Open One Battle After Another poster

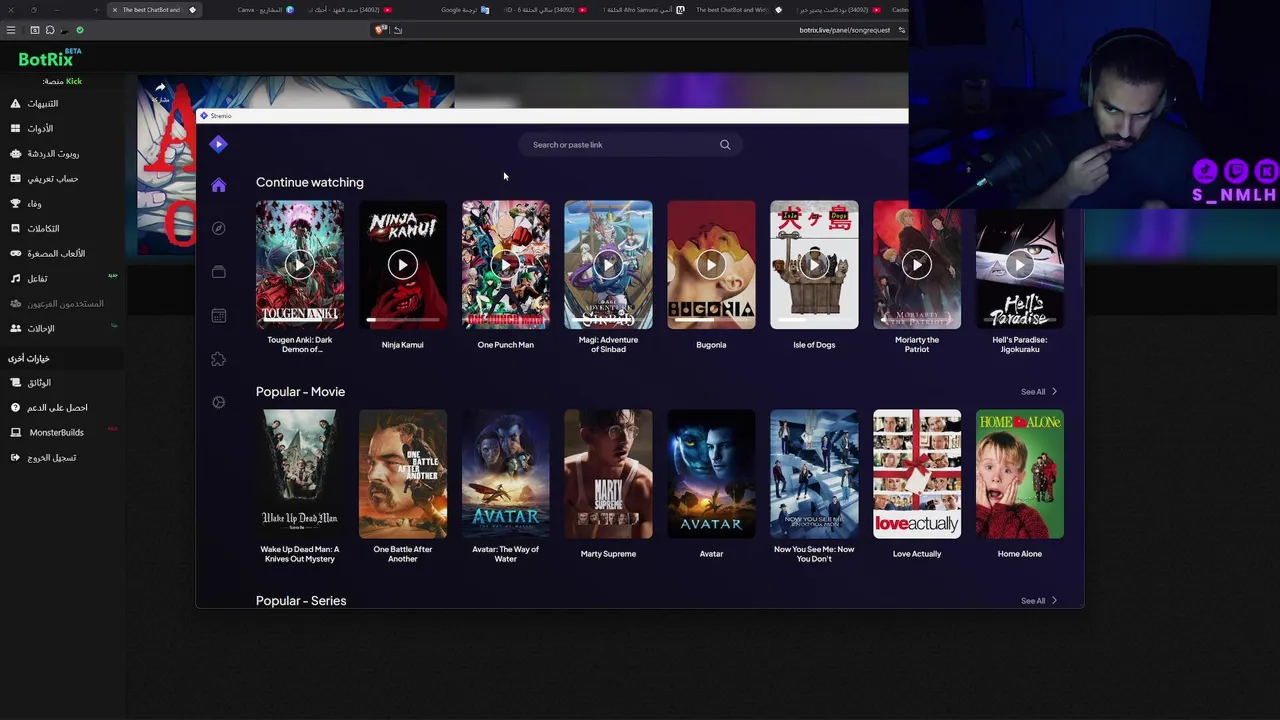(x=402, y=474)
